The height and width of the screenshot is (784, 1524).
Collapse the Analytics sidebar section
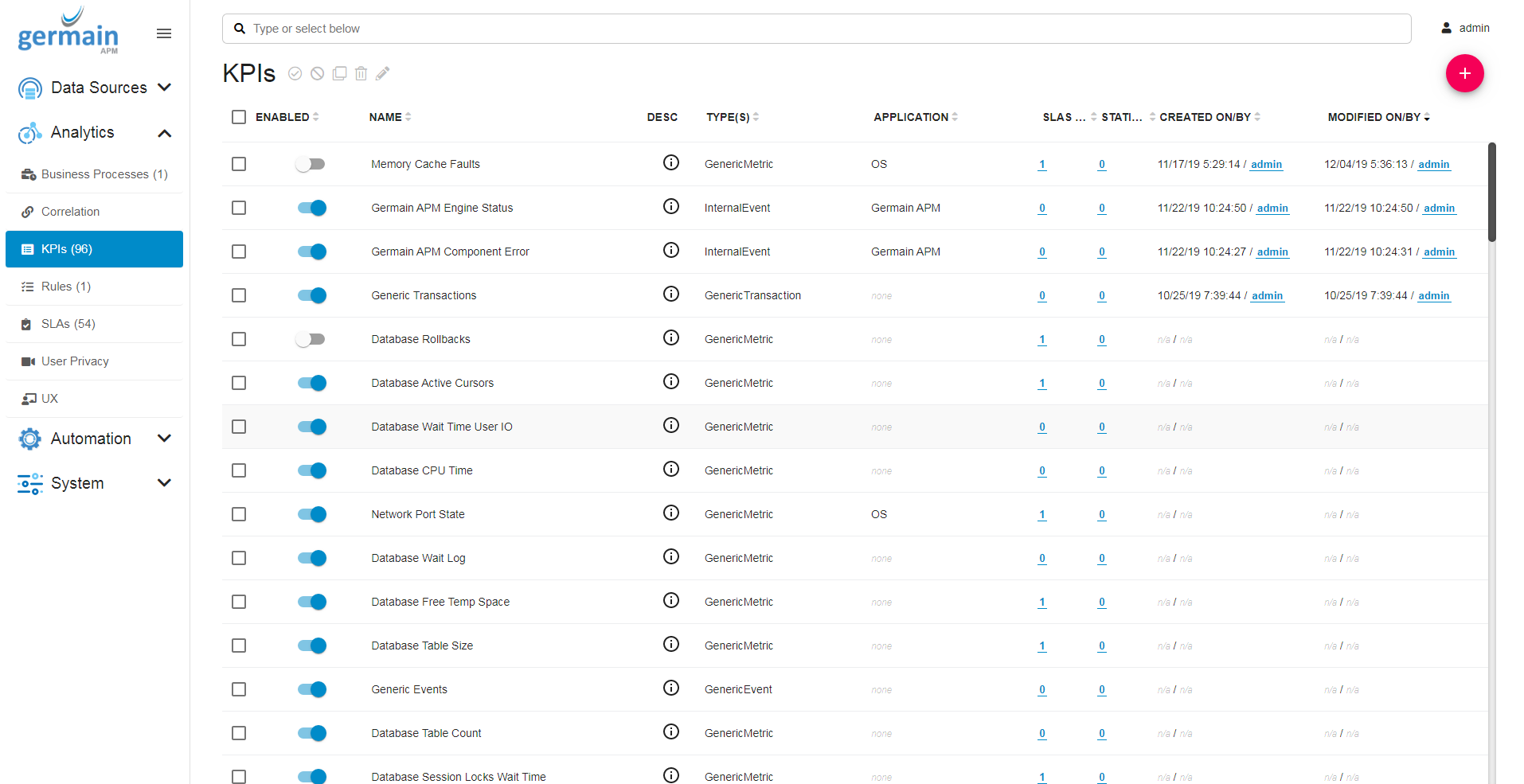pyautogui.click(x=165, y=133)
